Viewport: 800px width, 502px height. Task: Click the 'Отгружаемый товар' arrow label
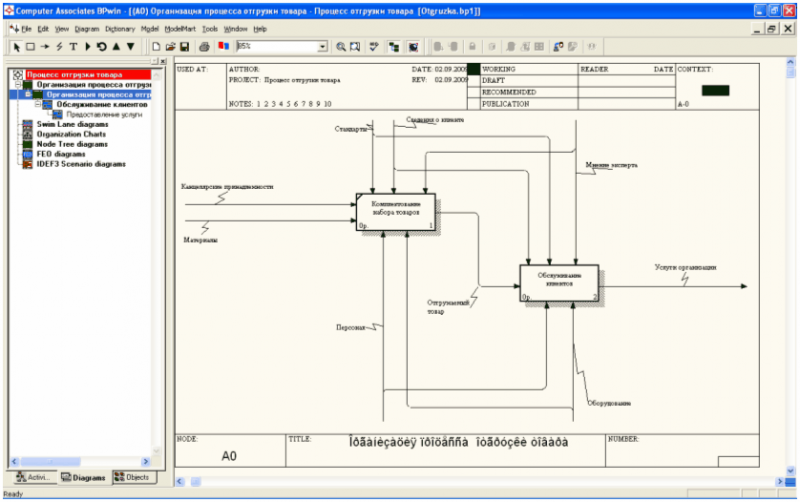click(x=447, y=307)
